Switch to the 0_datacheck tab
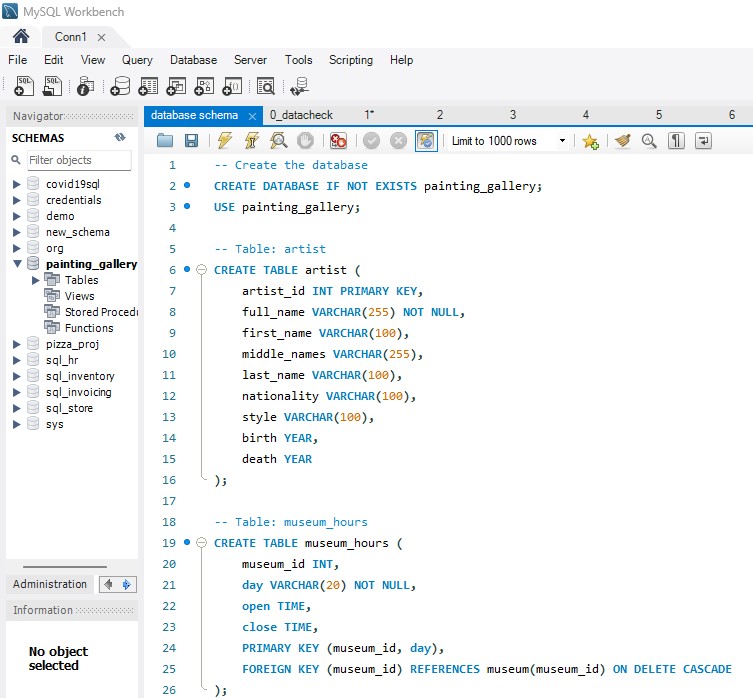The width and height of the screenshot is (753, 698). coord(301,115)
